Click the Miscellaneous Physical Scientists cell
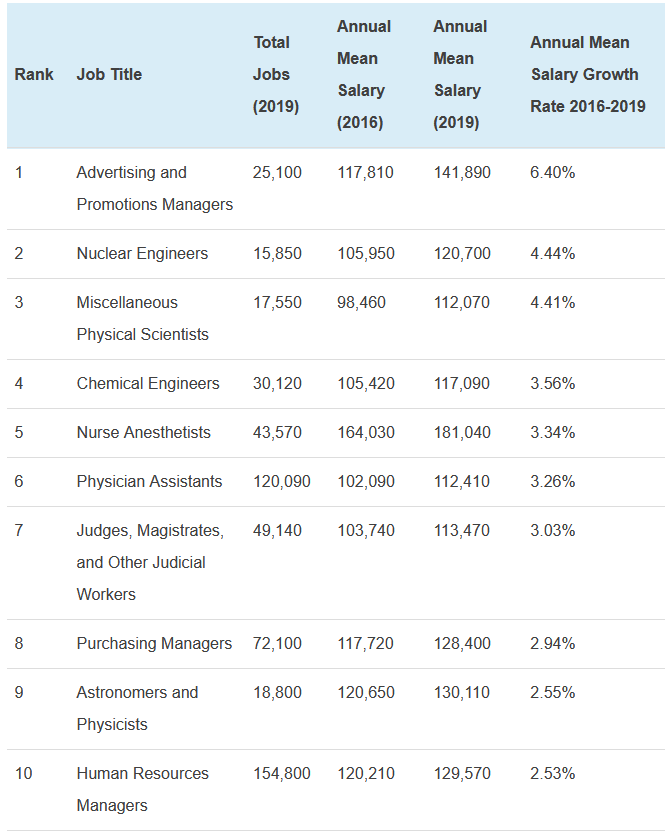The image size is (670, 836). click(142, 318)
